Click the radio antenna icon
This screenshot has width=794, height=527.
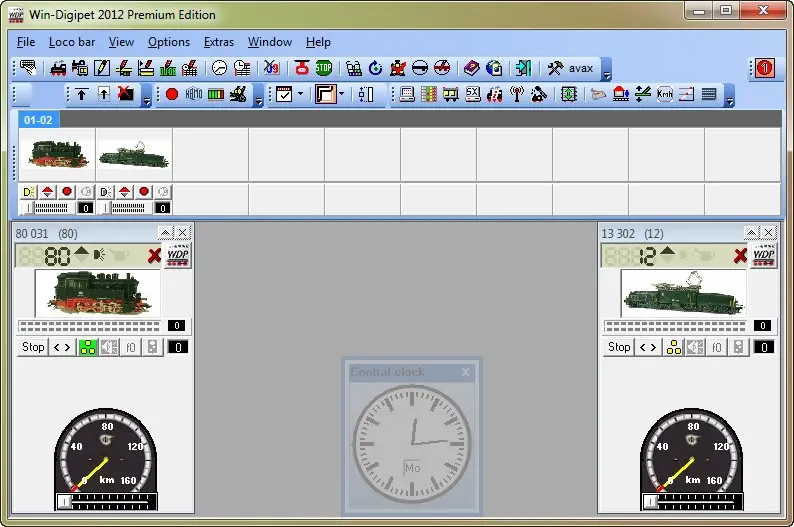[x=517, y=94]
